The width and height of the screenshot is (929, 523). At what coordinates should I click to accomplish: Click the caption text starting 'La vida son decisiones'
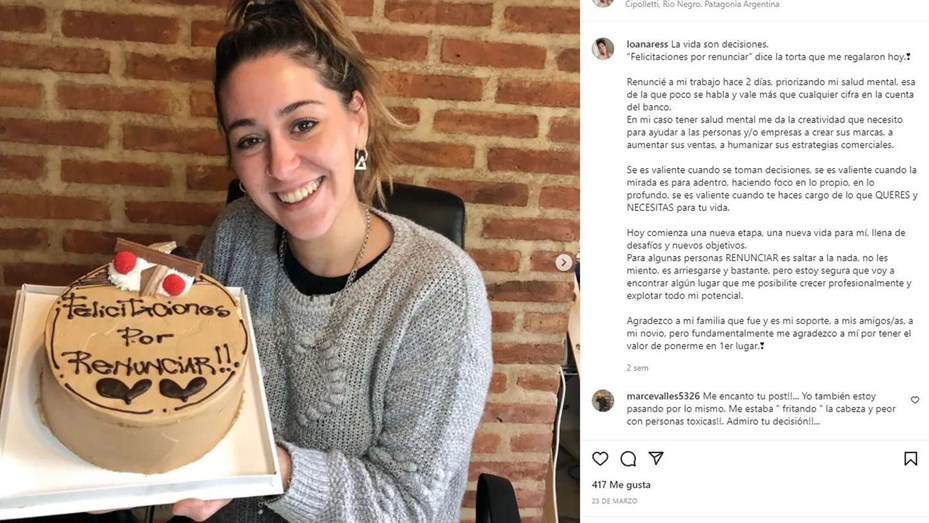[x=719, y=44]
